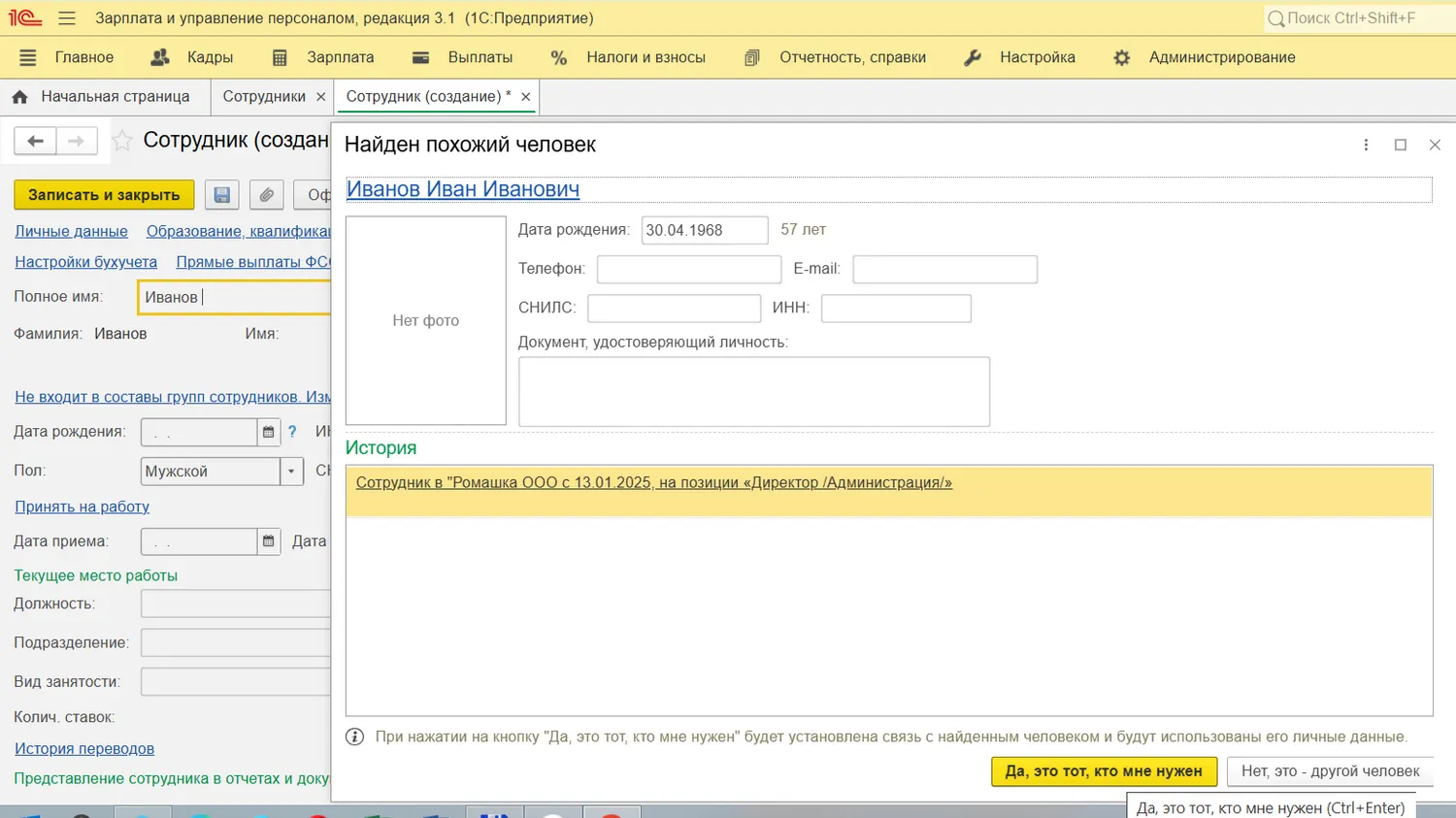Click the Записать и закрыть button
The image size is (1456, 818).
104,195
